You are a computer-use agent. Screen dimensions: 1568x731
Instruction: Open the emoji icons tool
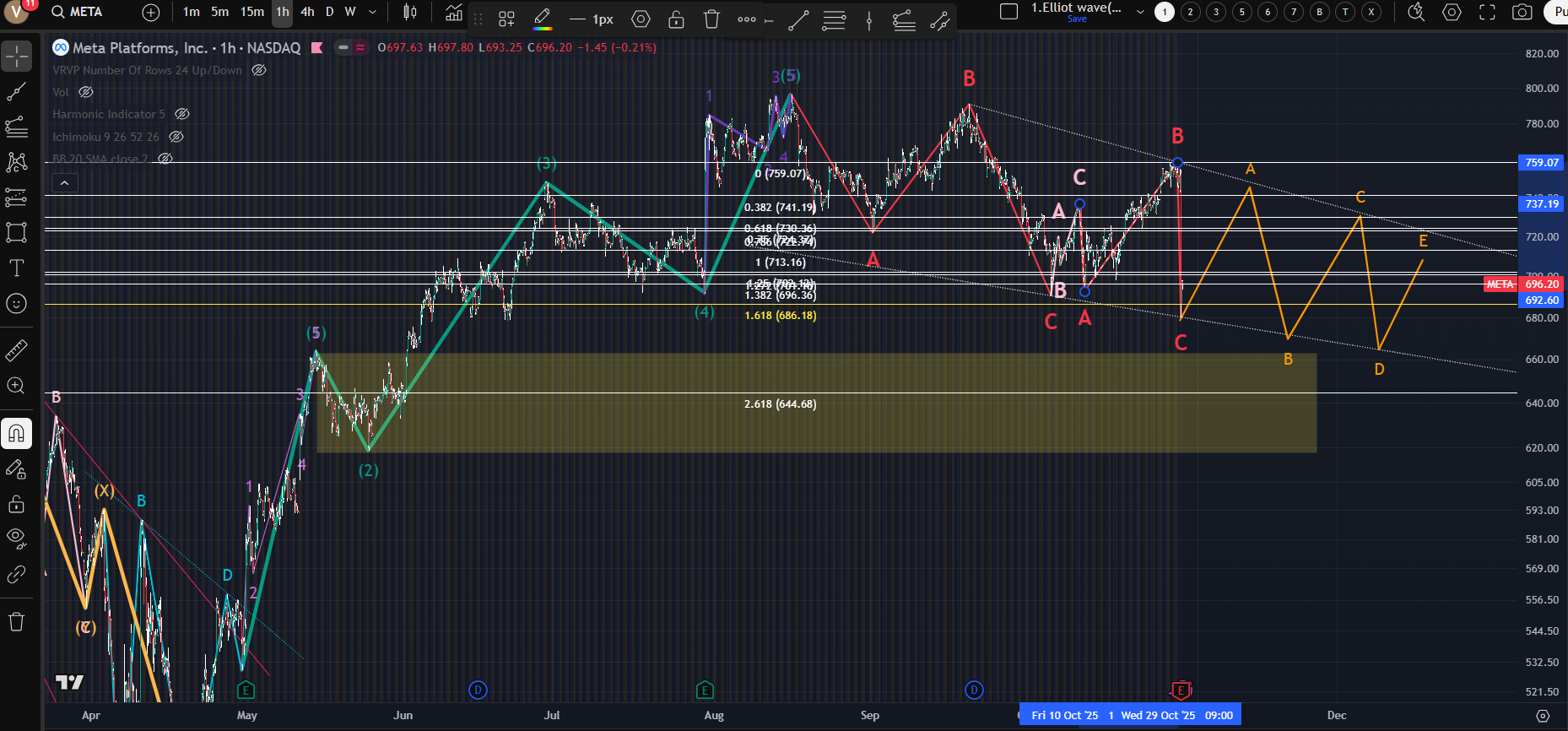point(16,304)
